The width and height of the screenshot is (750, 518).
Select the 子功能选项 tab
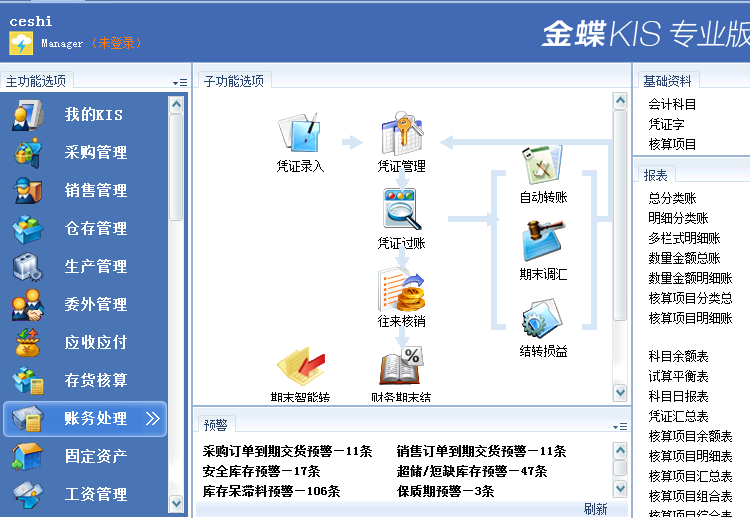pyautogui.click(x=234, y=81)
